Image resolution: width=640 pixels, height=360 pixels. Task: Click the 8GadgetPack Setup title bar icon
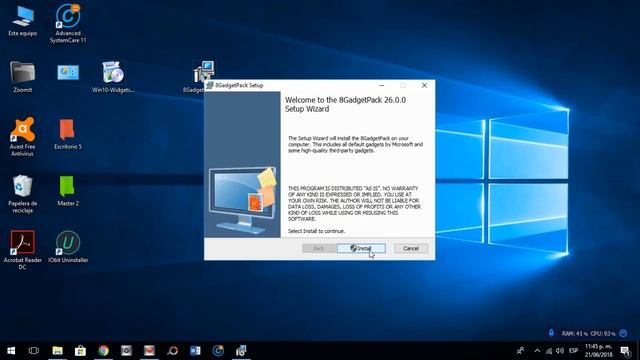[x=210, y=85]
